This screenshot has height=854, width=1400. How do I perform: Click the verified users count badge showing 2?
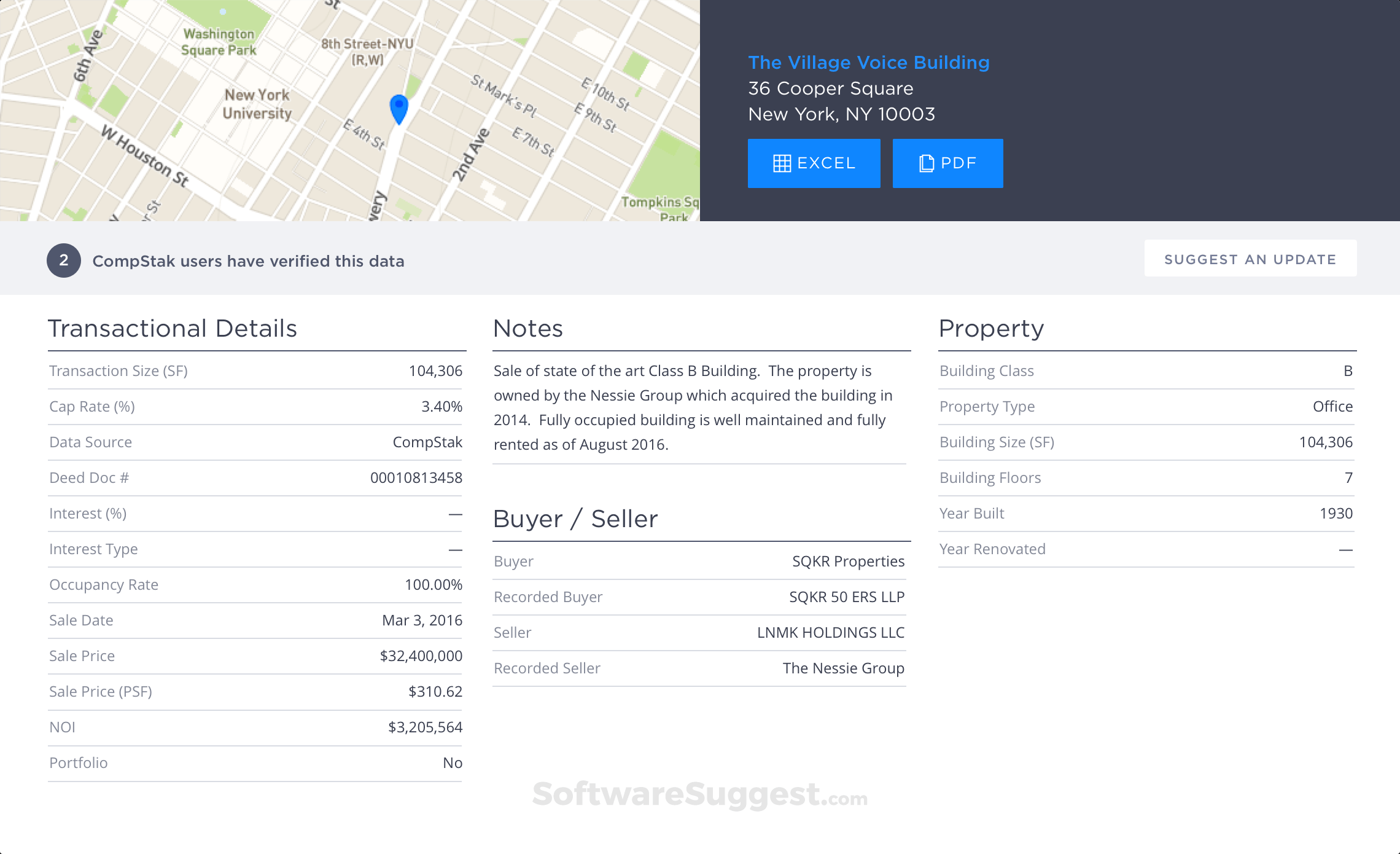click(64, 261)
